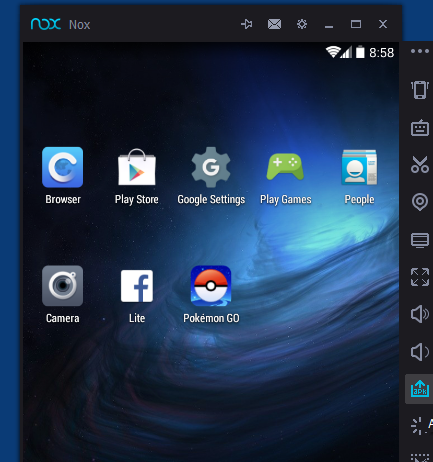433x462 pixels.
Task: Launch the Play Store app
Action: click(137, 167)
